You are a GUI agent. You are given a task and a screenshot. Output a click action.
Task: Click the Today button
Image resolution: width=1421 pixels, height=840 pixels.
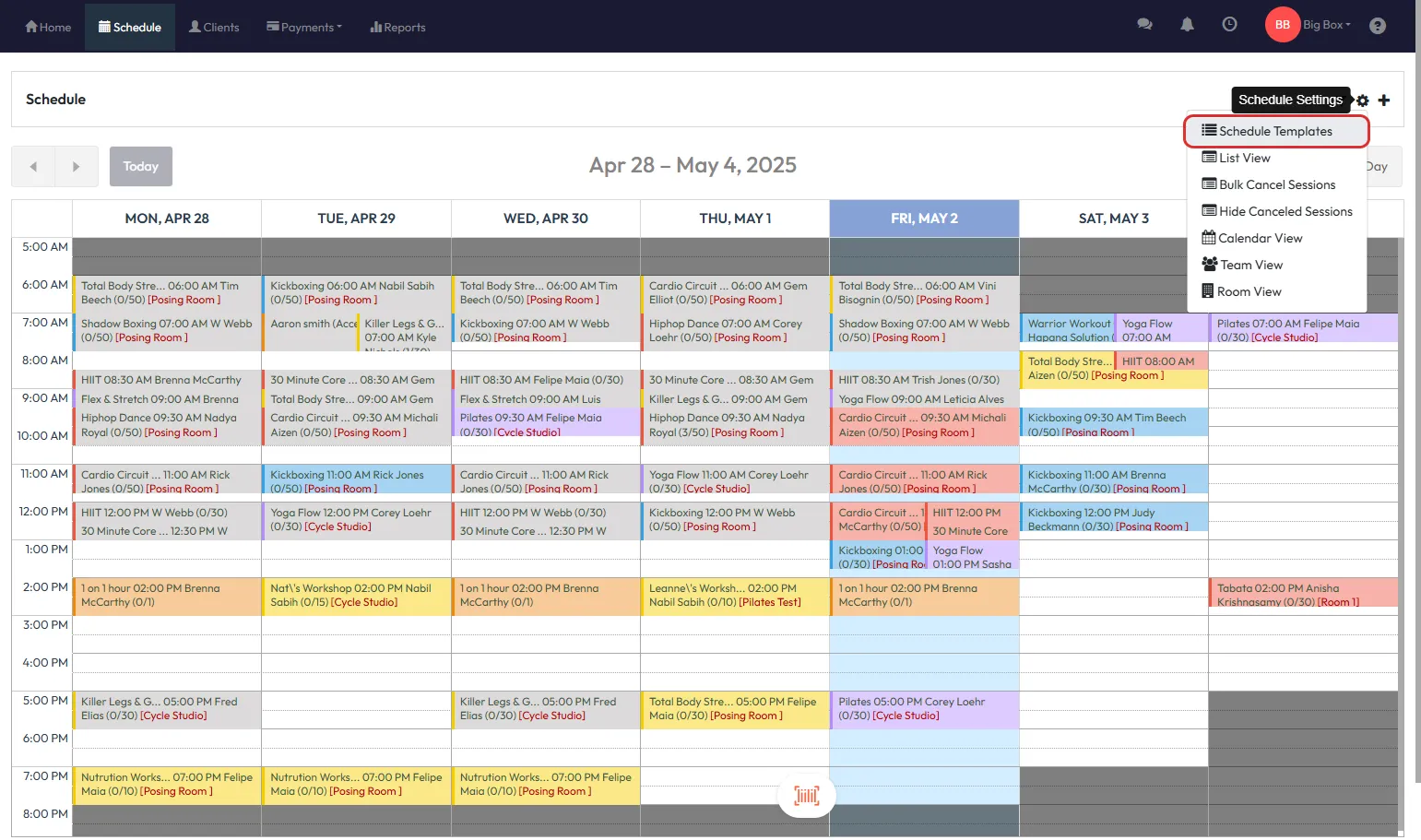pyautogui.click(x=140, y=167)
